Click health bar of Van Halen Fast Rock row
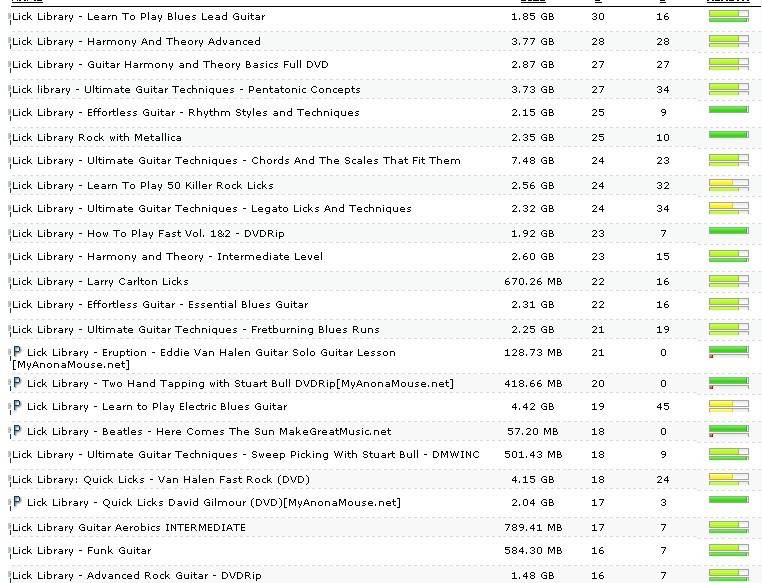762x583 pixels. click(728, 479)
